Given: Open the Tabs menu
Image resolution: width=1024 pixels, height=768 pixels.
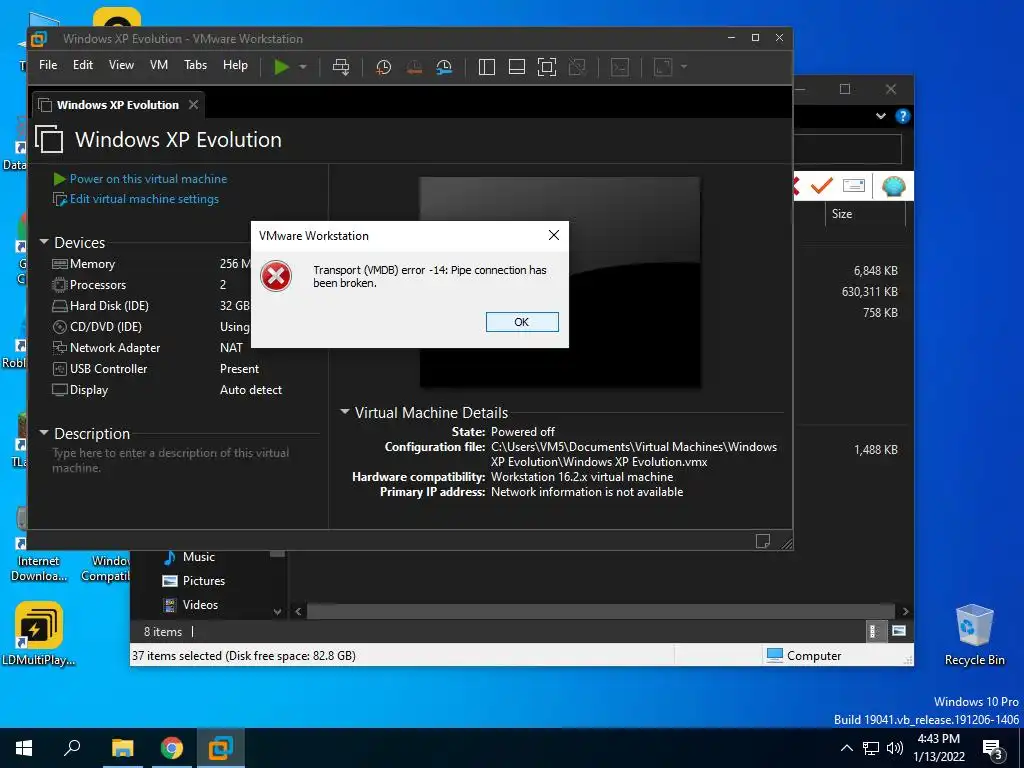Looking at the screenshot, I should tap(195, 65).
